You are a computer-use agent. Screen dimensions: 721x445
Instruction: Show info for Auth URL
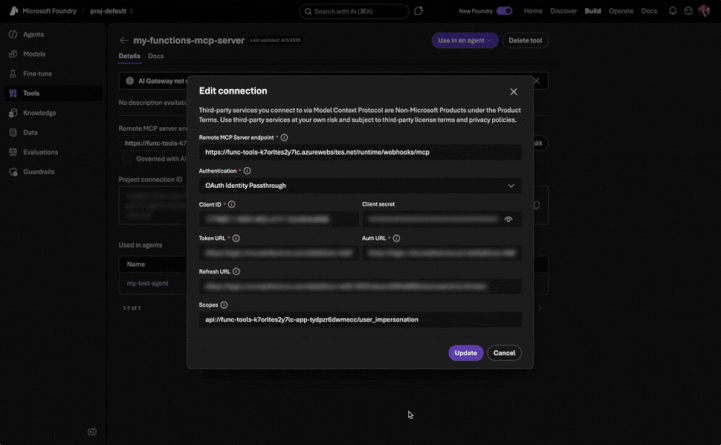(x=396, y=238)
